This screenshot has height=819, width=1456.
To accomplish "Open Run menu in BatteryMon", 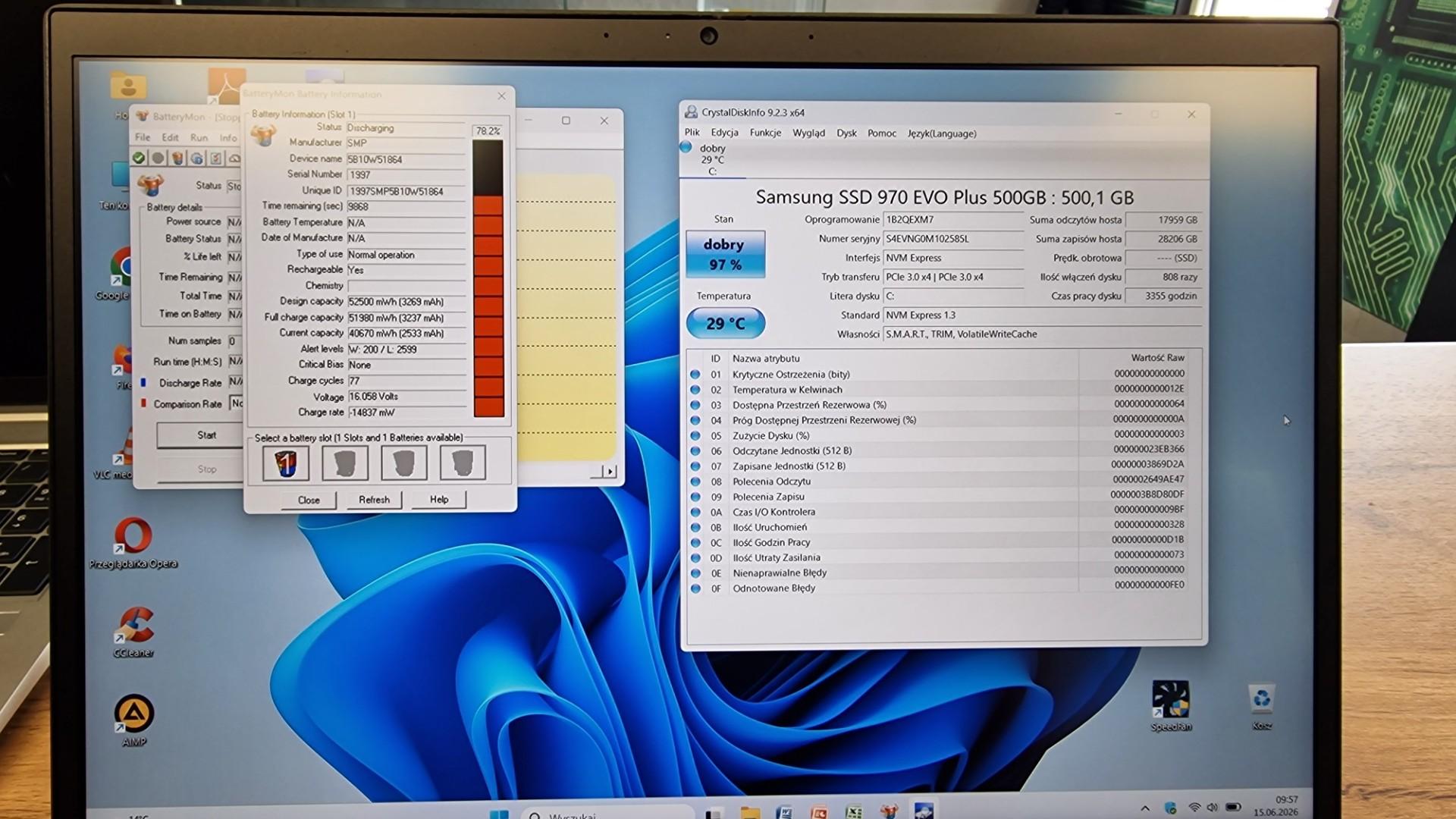I will coord(199,137).
